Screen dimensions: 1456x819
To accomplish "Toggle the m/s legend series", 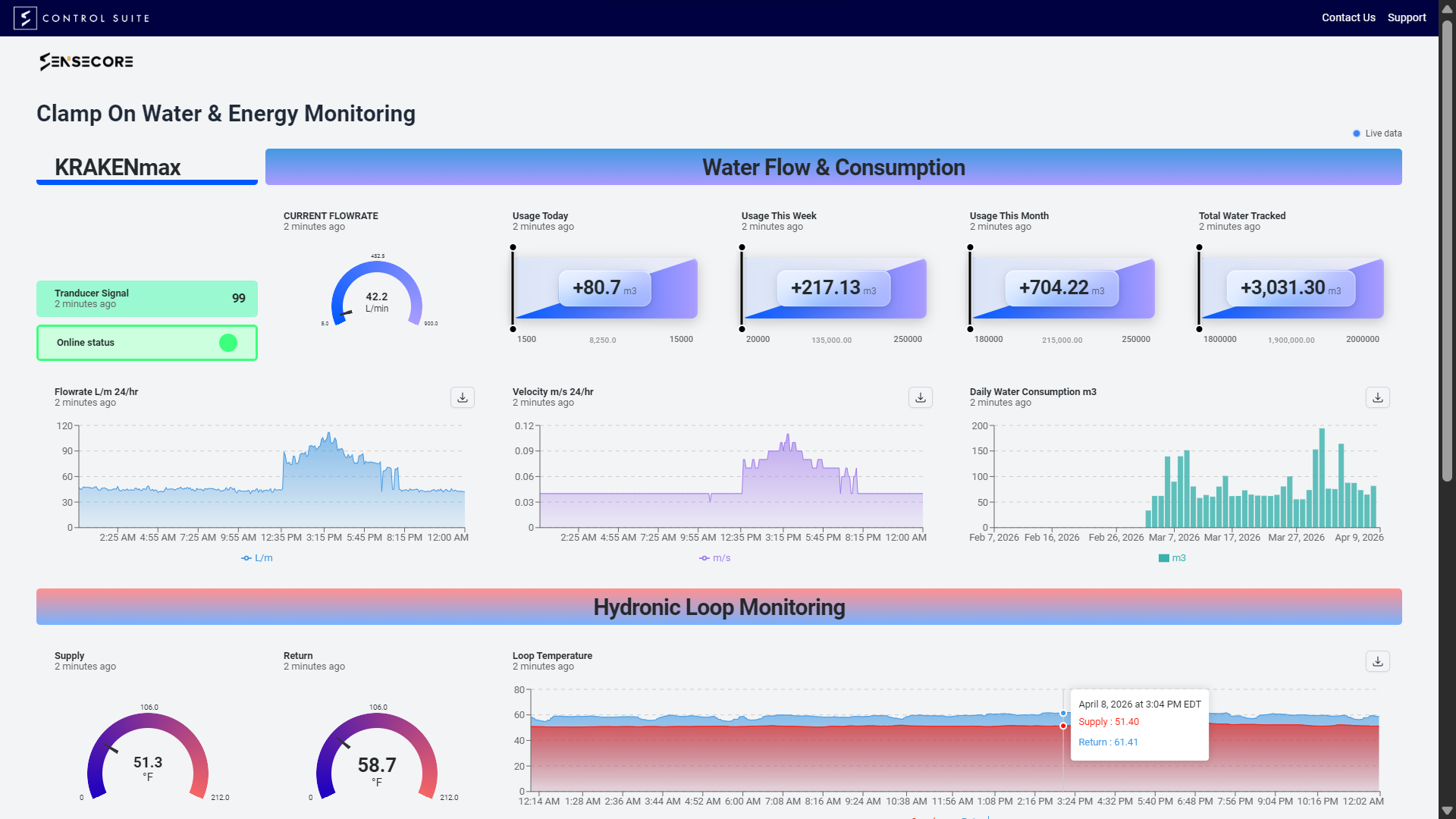I will point(714,558).
